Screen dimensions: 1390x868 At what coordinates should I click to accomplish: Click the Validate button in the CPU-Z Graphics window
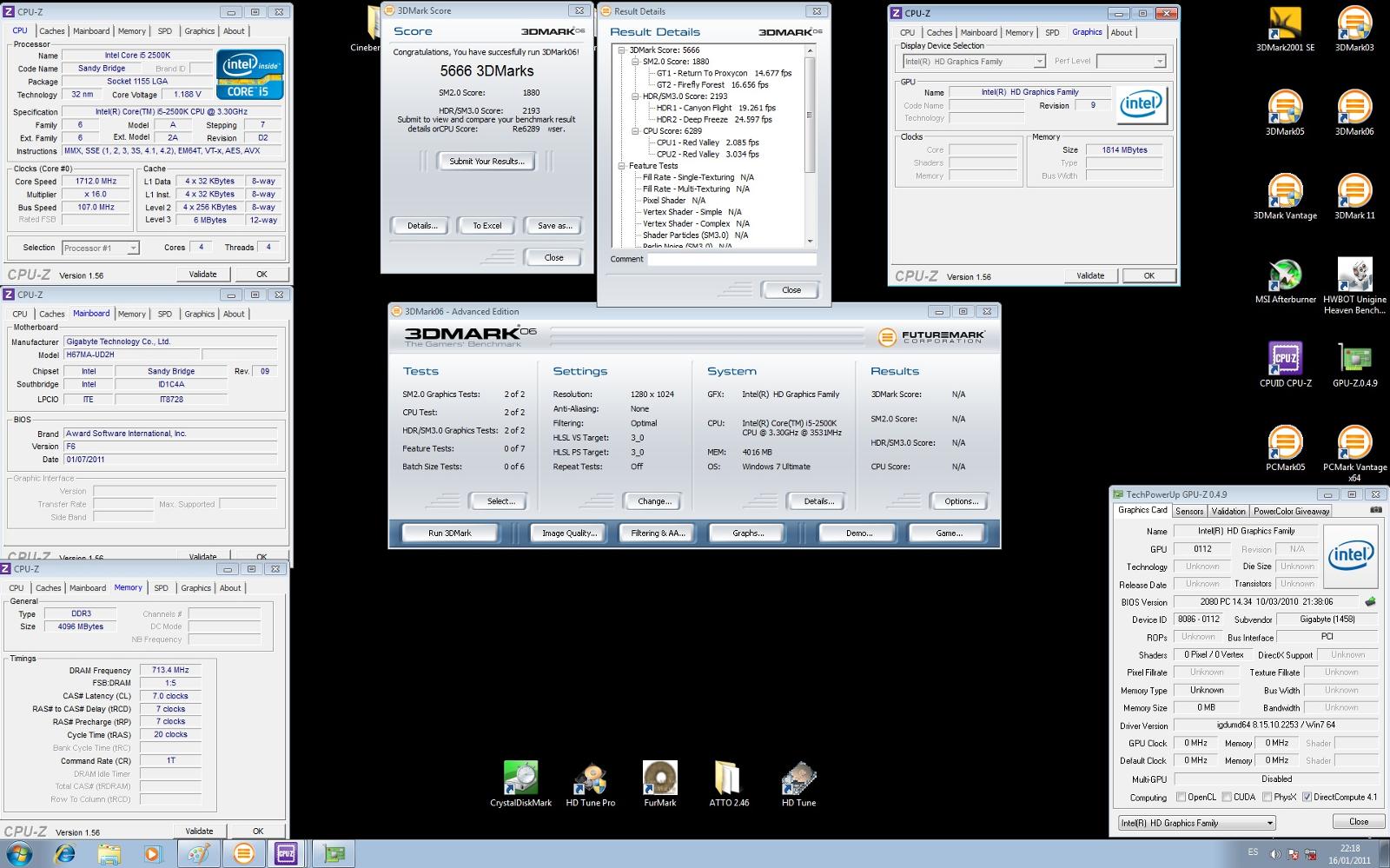click(x=1090, y=275)
